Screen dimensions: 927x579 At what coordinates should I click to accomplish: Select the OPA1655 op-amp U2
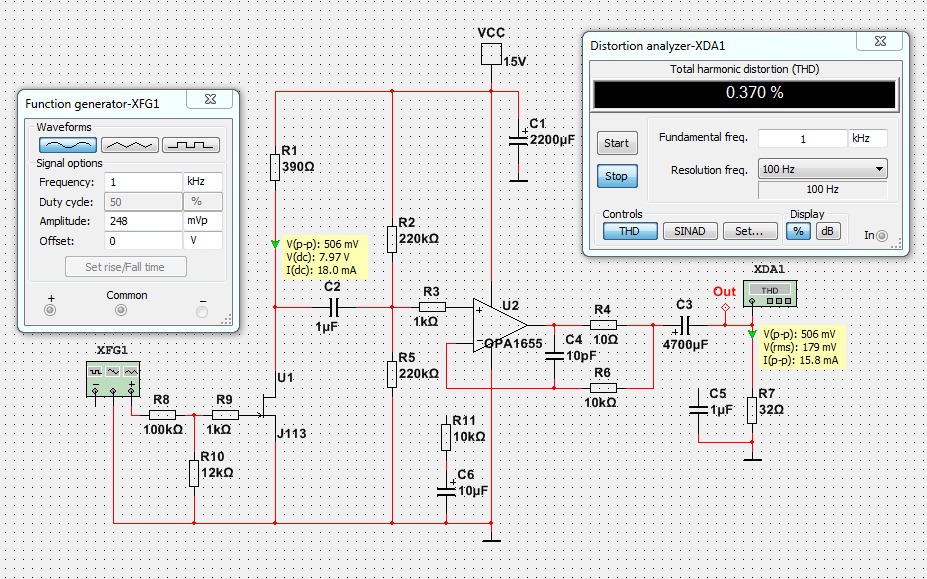500,325
